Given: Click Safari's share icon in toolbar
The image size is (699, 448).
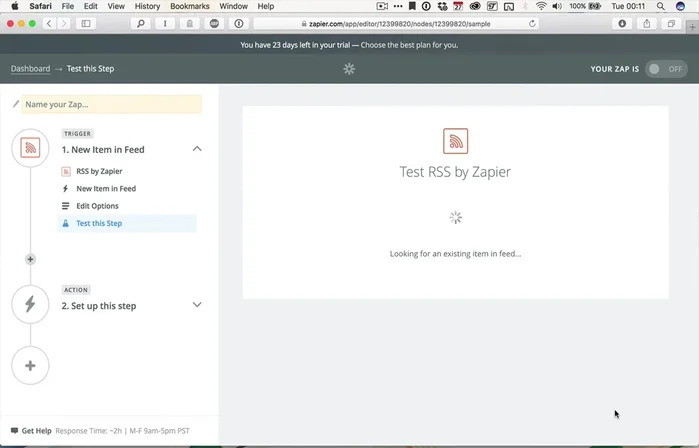Looking at the screenshot, I should [x=647, y=23].
